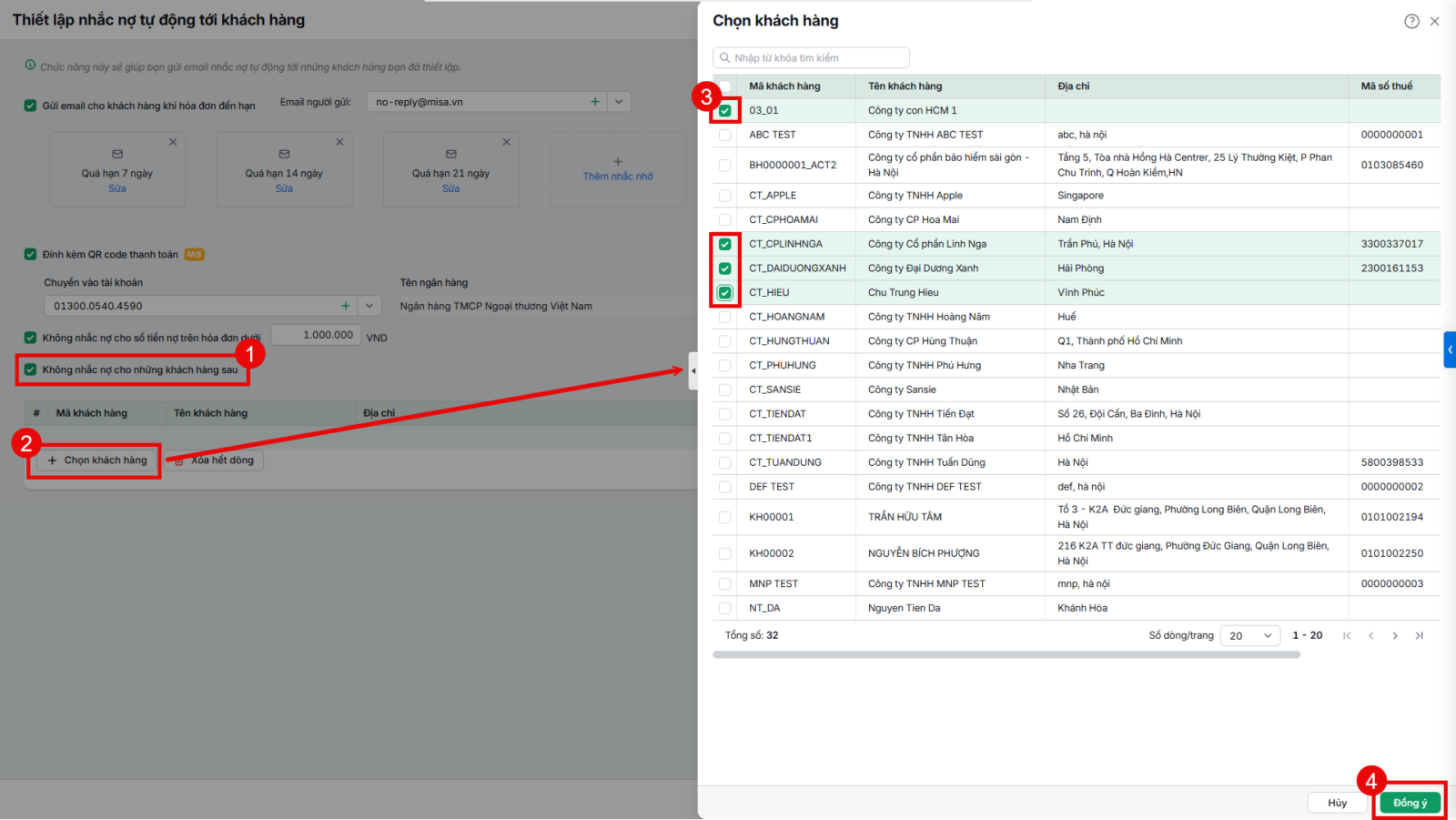Image resolution: width=1456 pixels, height=820 pixels.
Task: Click Xóa hết dòng button
Action: tap(215, 461)
